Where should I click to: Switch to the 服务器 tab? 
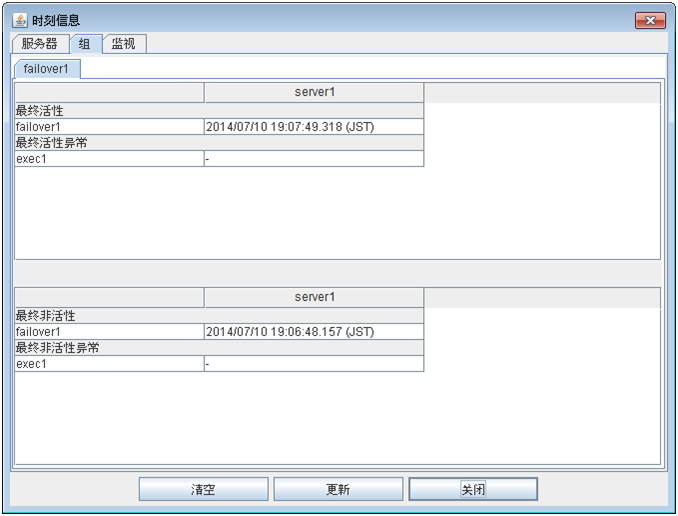pos(40,44)
